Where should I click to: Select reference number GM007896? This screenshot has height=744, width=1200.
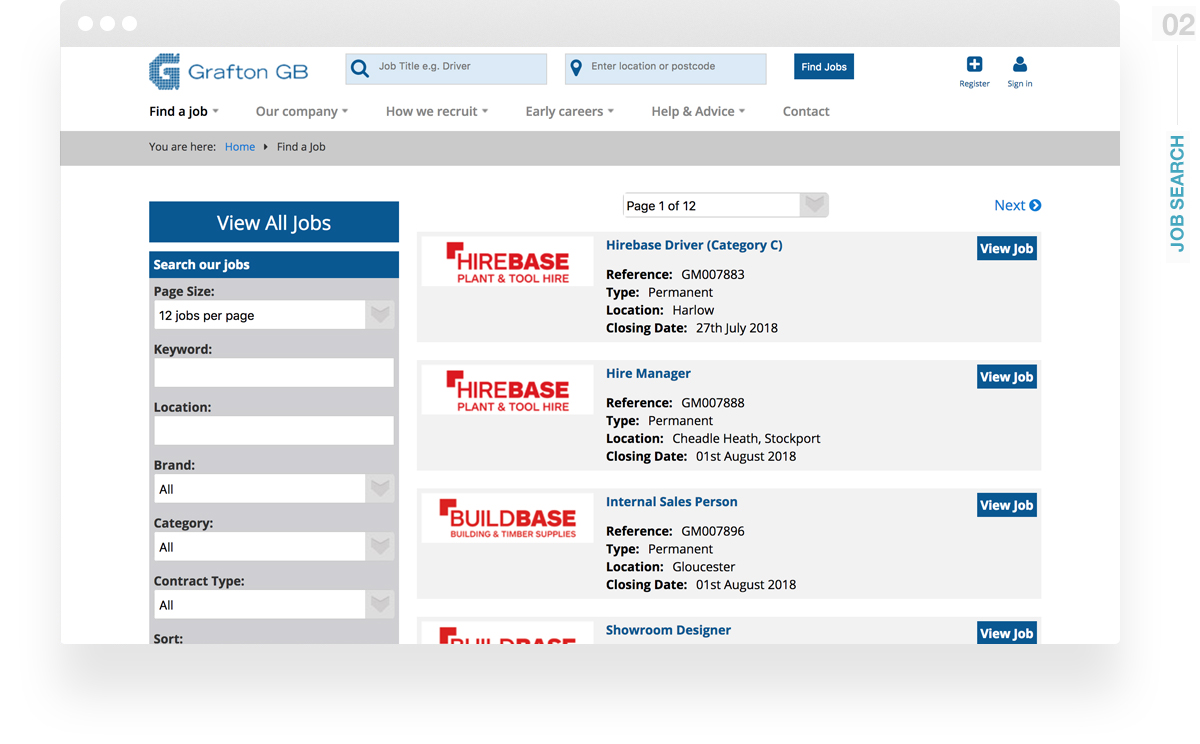coord(713,531)
